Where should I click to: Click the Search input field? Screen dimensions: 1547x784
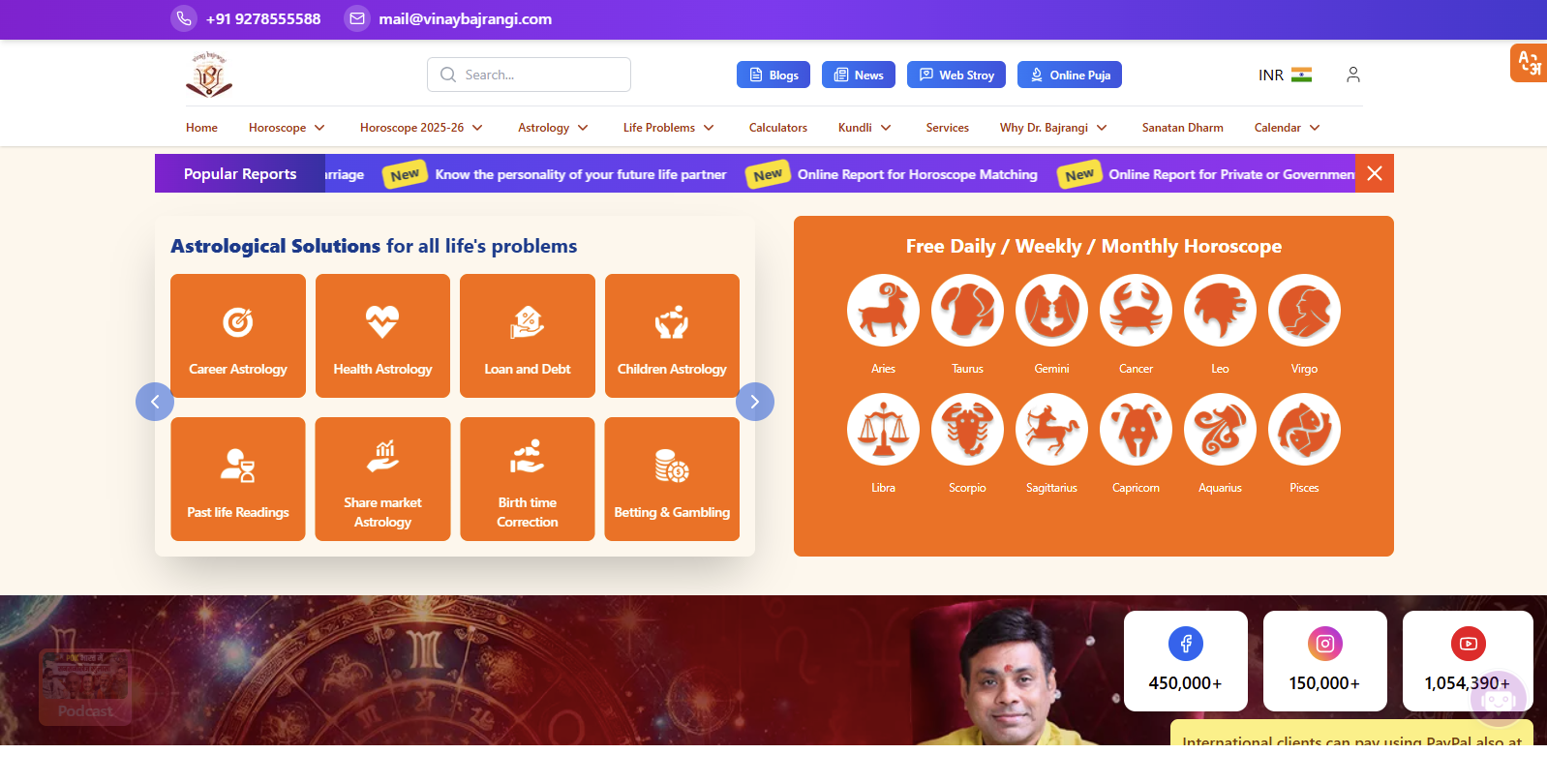[x=529, y=75]
